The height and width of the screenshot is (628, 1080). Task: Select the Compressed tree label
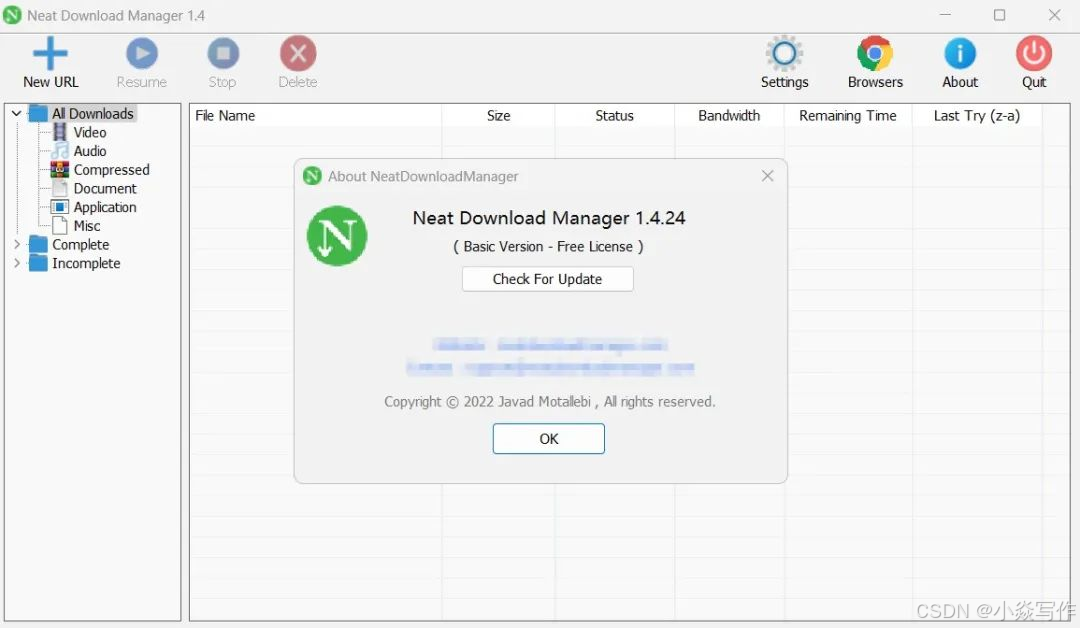(x=112, y=169)
